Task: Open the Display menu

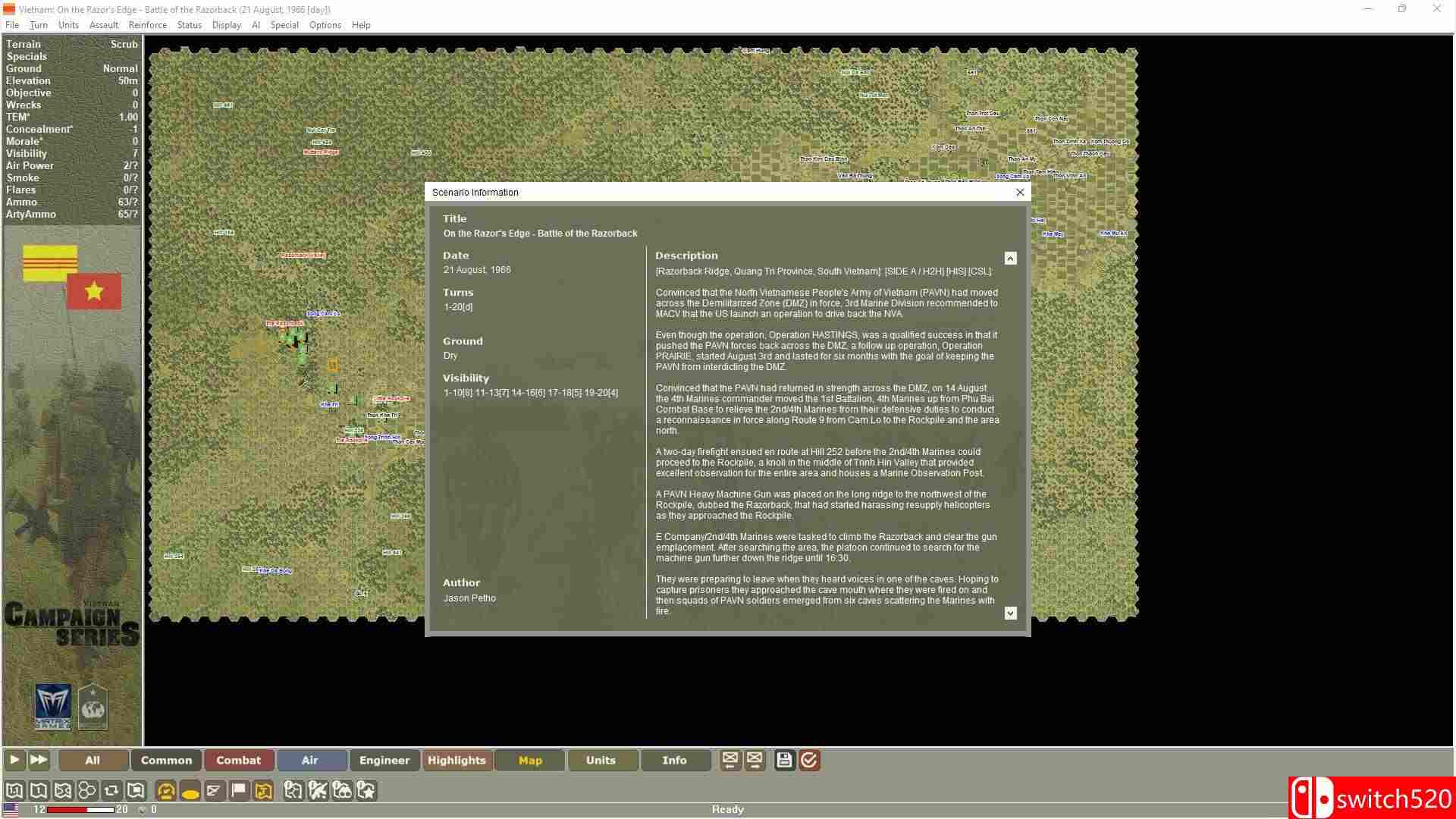Action: coord(226,25)
